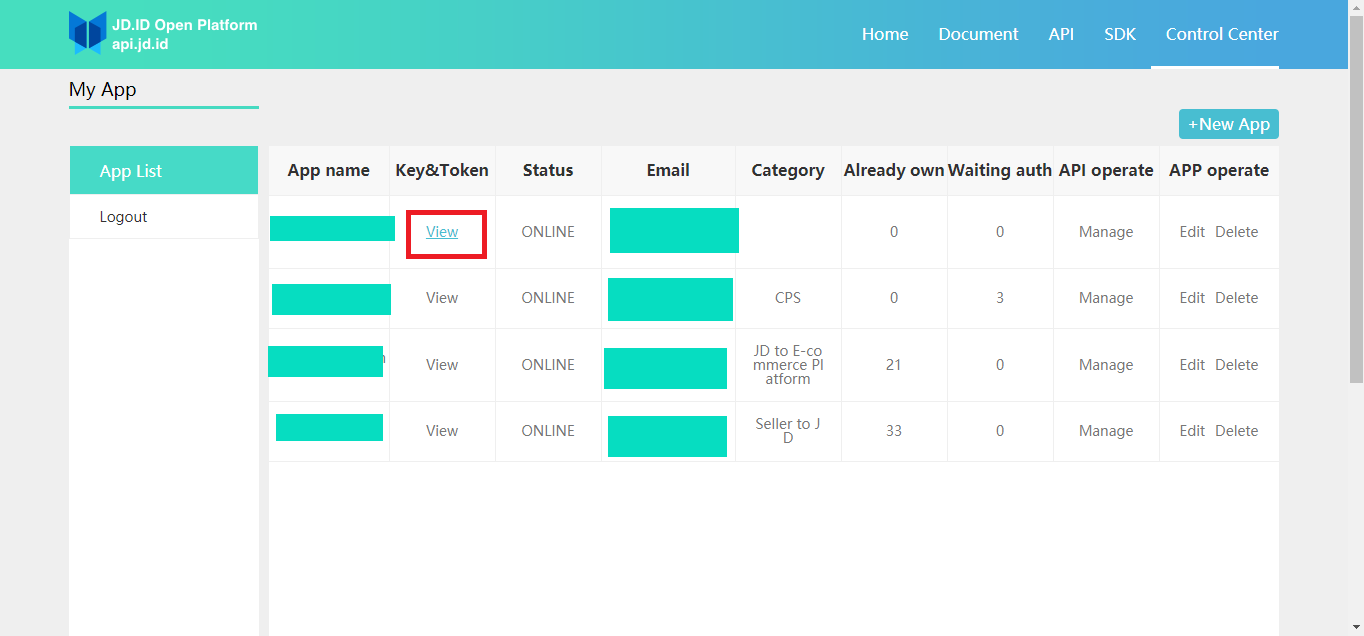
Task: View key for Seller to JD app
Action: (x=442, y=431)
